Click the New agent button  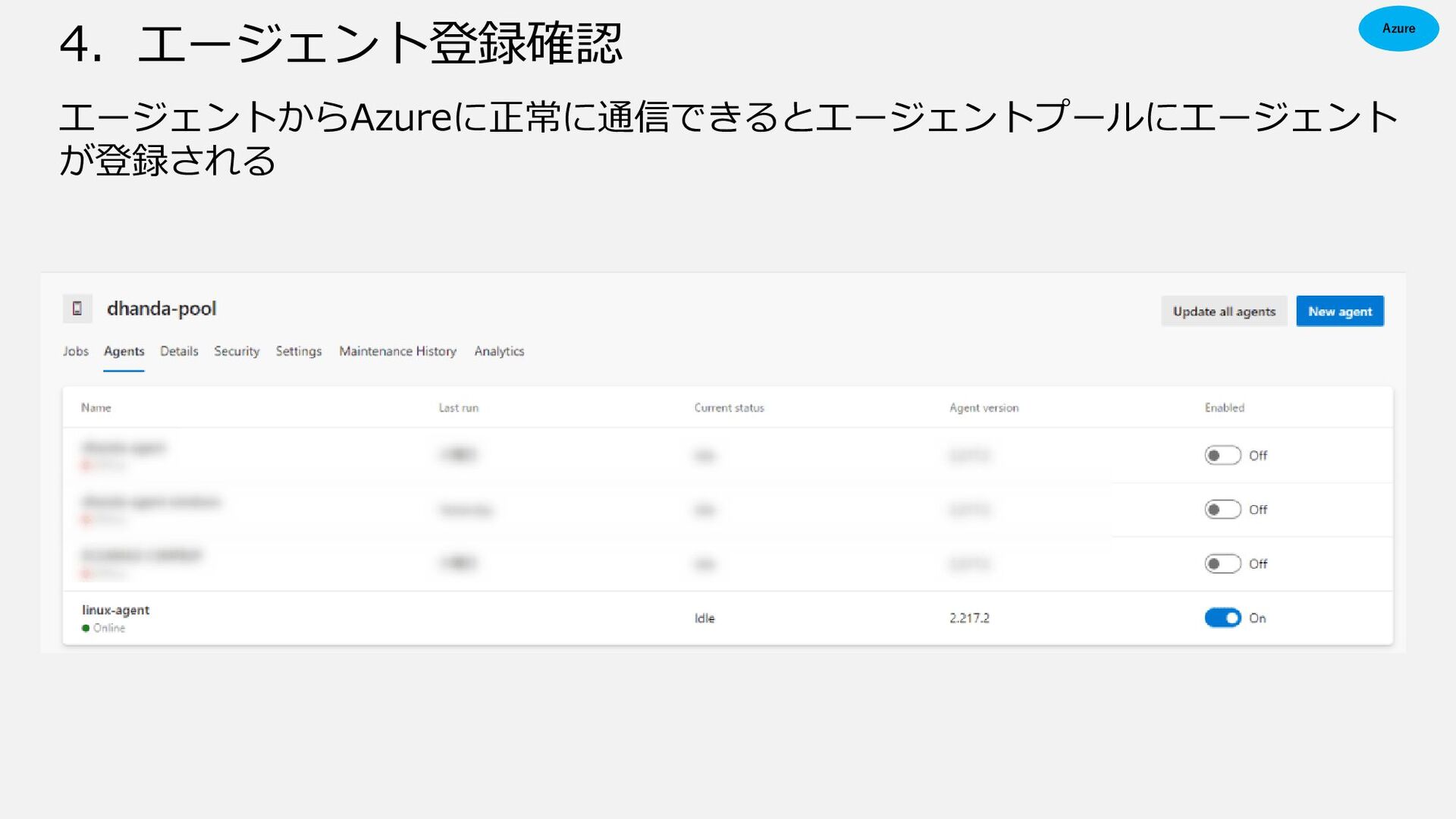(x=1340, y=311)
